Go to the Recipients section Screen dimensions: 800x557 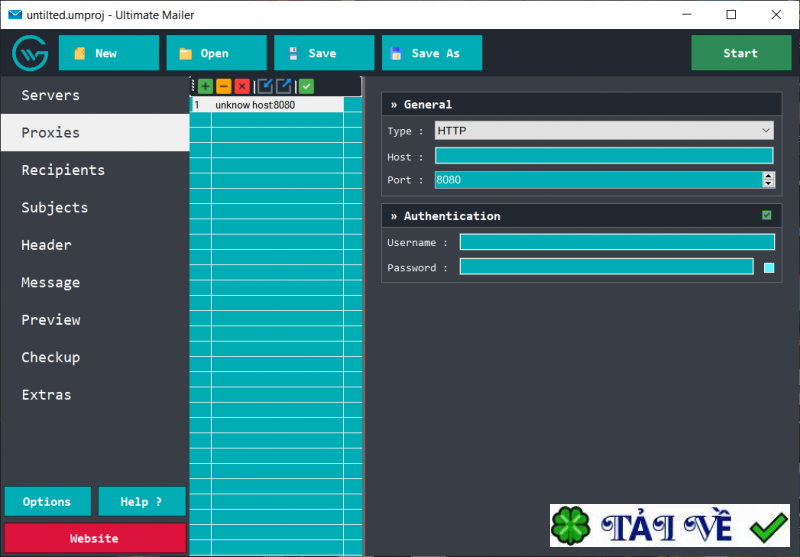pos(95,170)
